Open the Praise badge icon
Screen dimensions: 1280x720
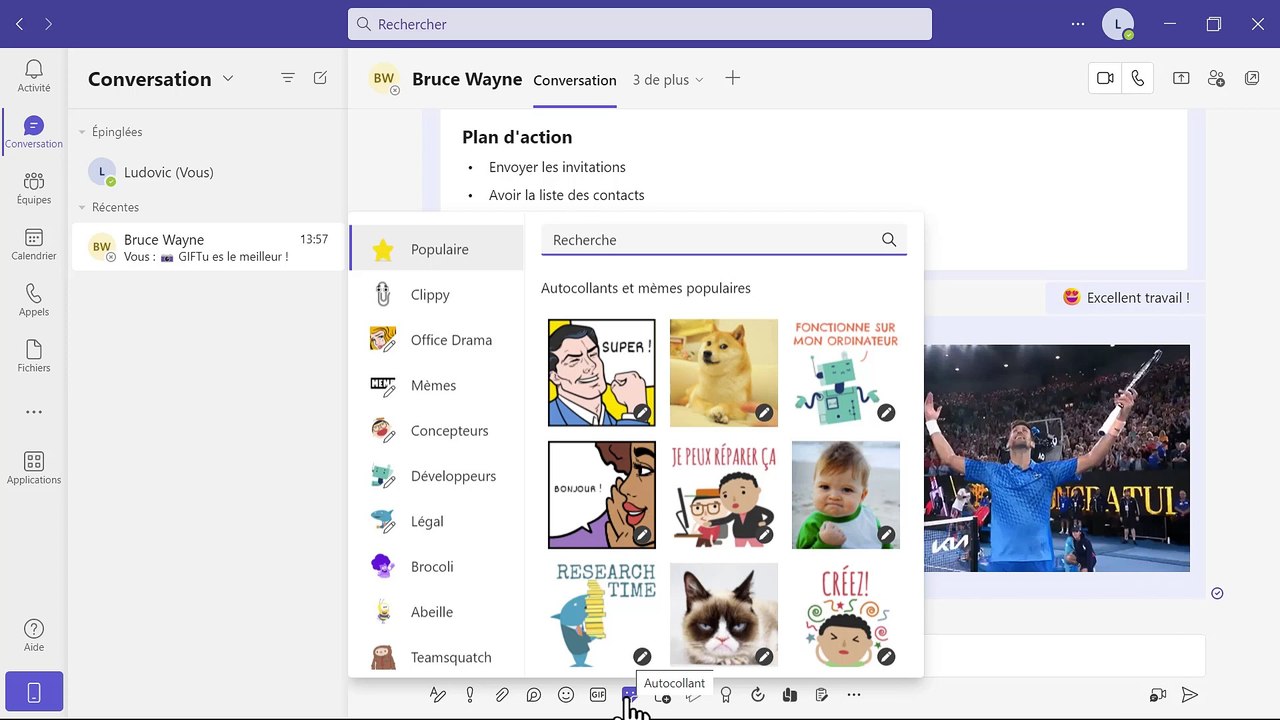(726, 695)
